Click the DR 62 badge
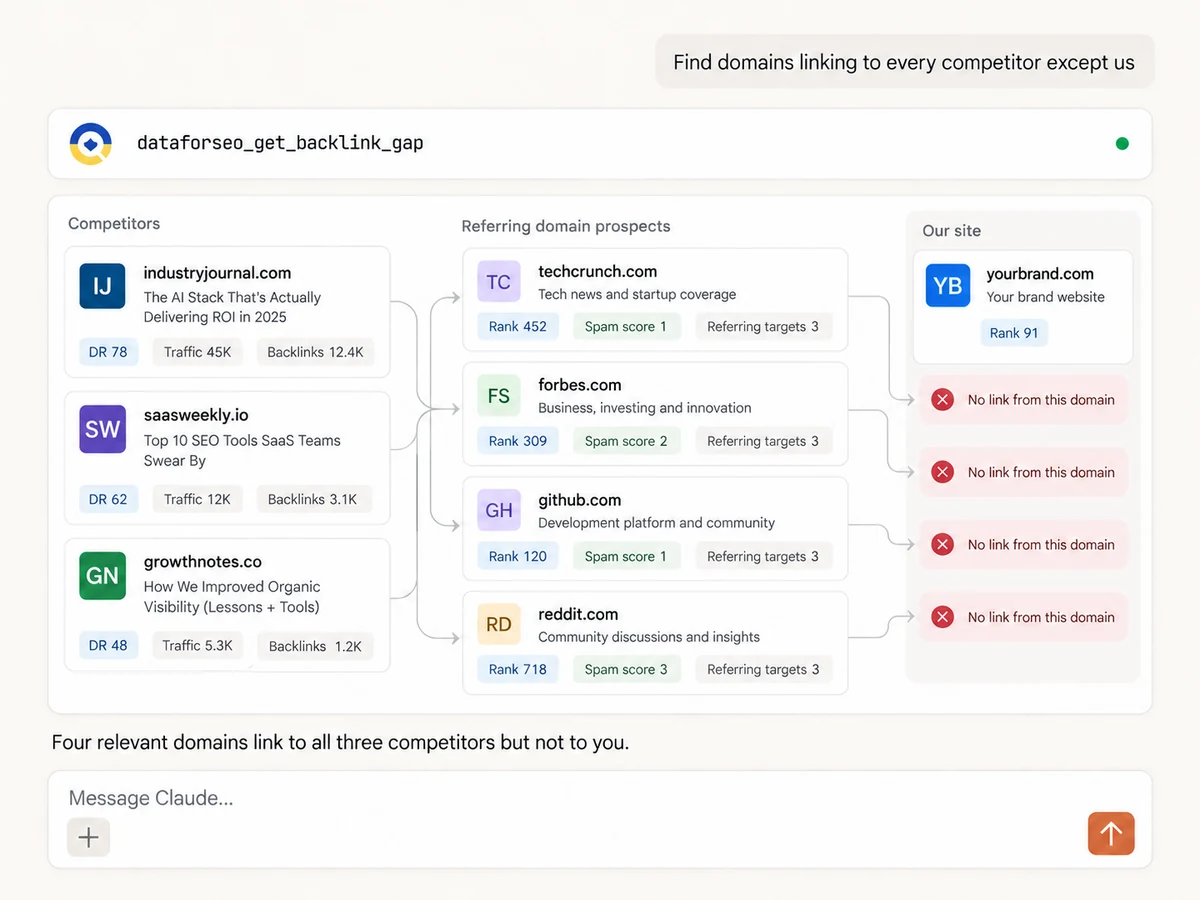Image resolution: width=1200 pixels, height=900 pixels. (108, 499)
